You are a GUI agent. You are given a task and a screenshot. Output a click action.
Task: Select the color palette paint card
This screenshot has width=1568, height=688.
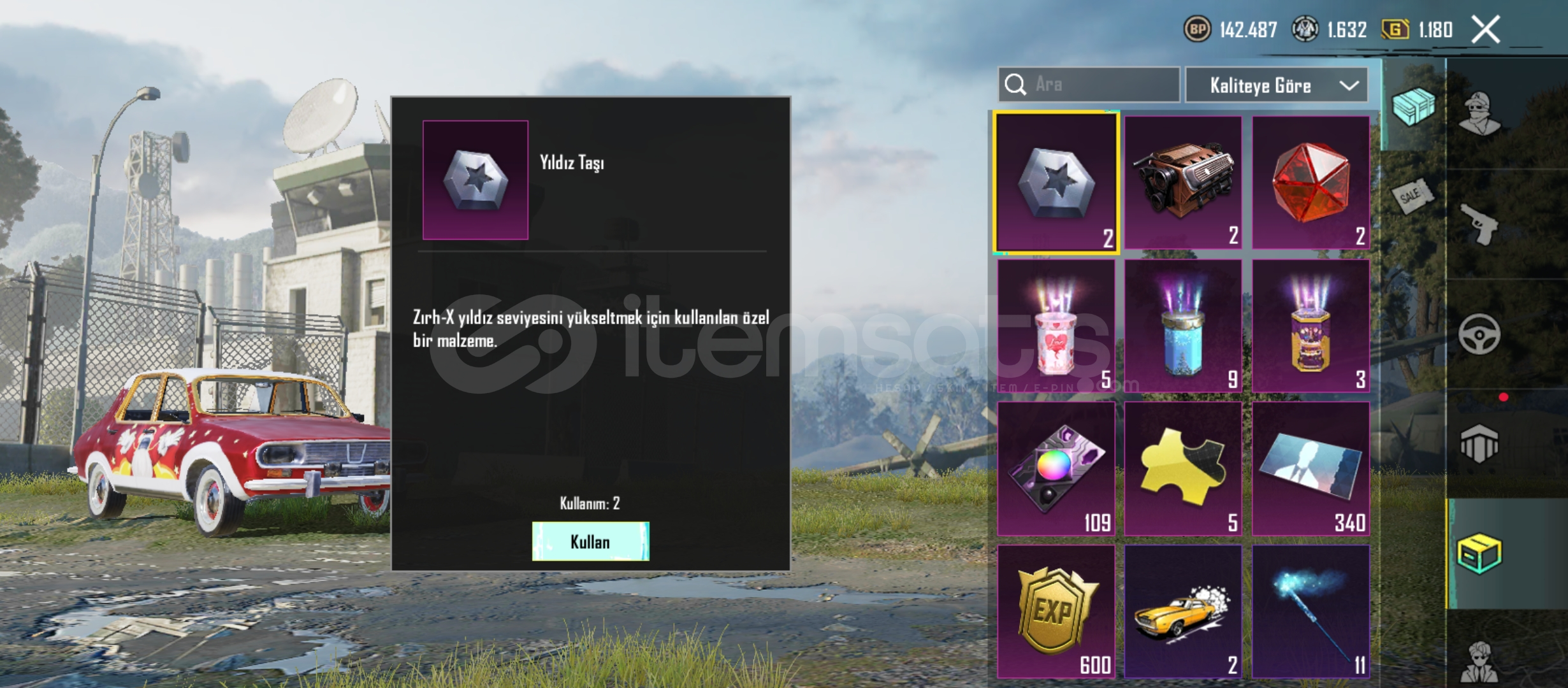1056,469
